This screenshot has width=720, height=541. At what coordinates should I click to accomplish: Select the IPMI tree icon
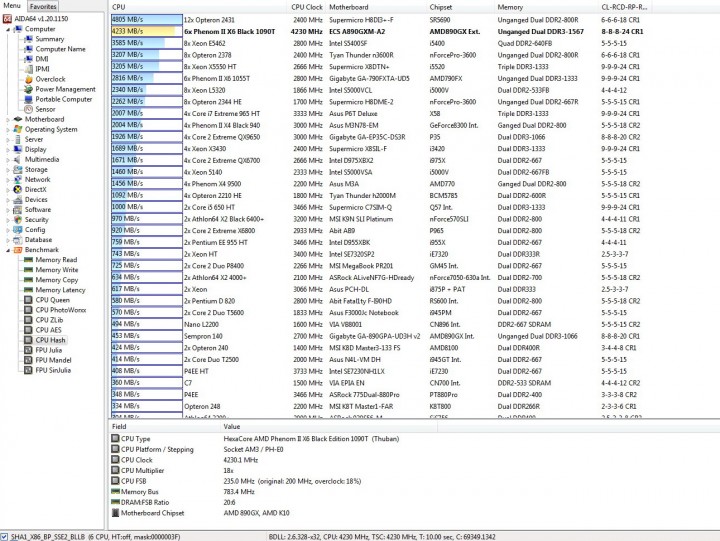pos(28,69)
